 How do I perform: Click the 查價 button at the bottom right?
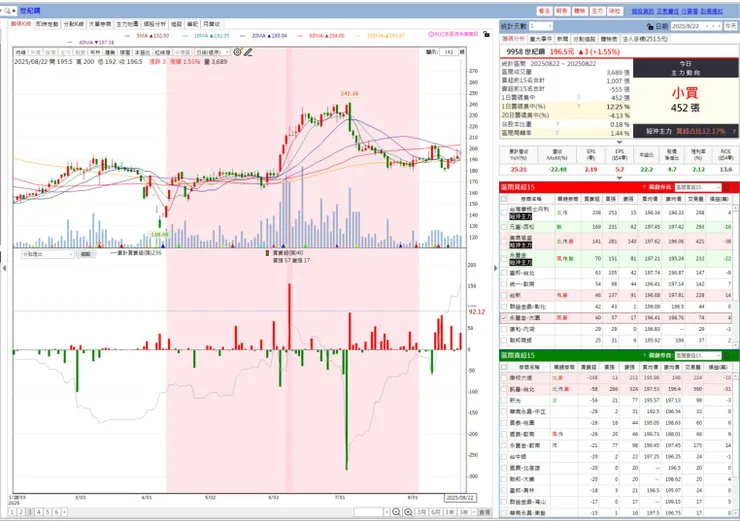coord(484,512)
